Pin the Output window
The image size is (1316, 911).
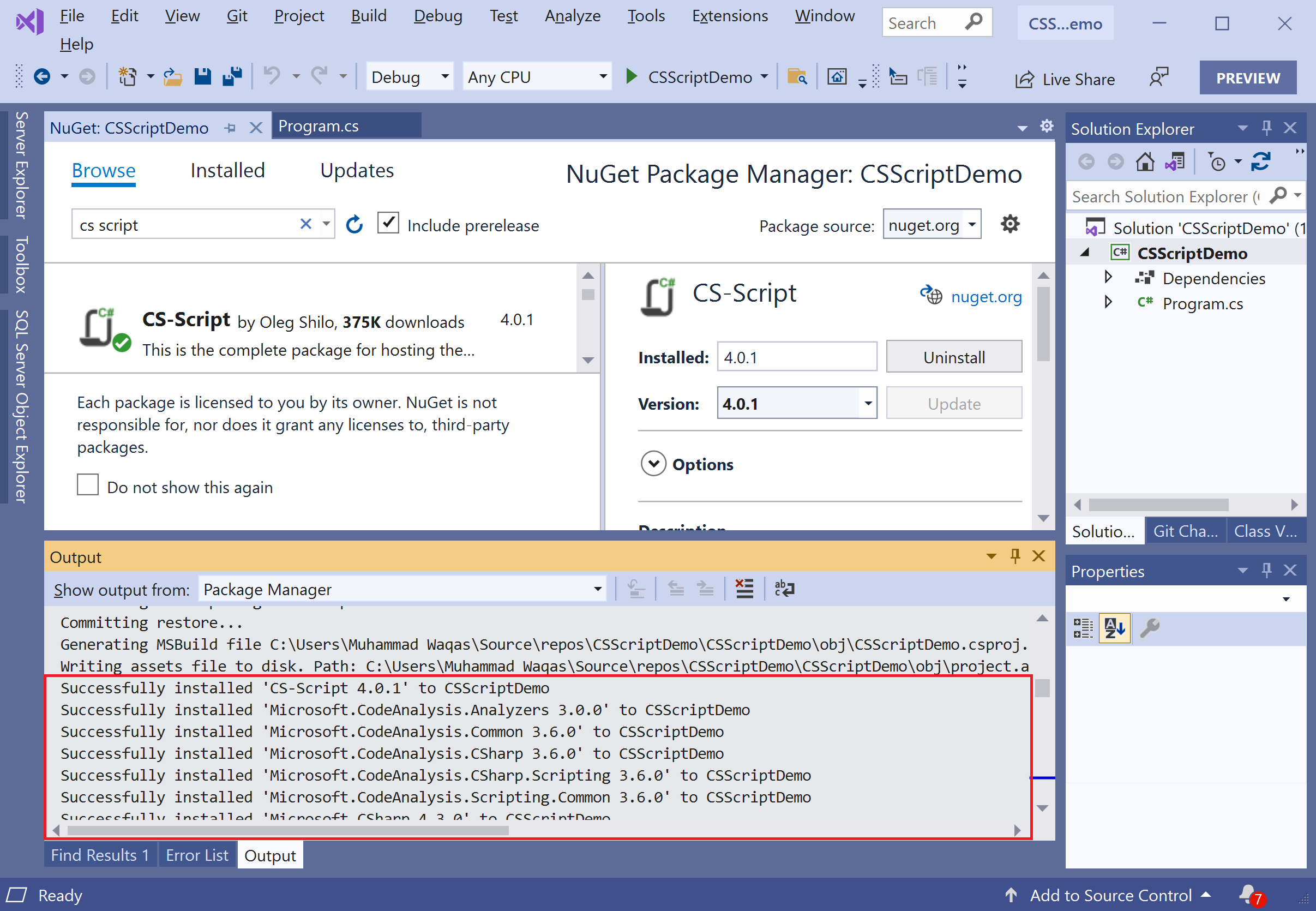(1015, 556)
